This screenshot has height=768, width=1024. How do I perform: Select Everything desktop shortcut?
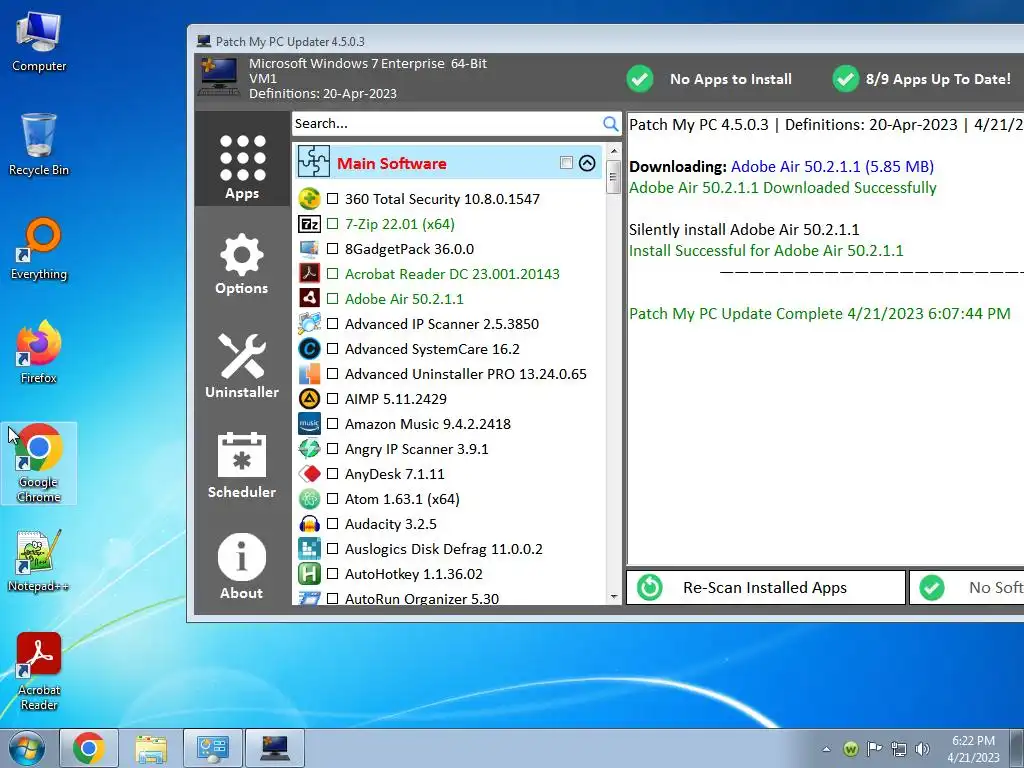pos(39,249)
